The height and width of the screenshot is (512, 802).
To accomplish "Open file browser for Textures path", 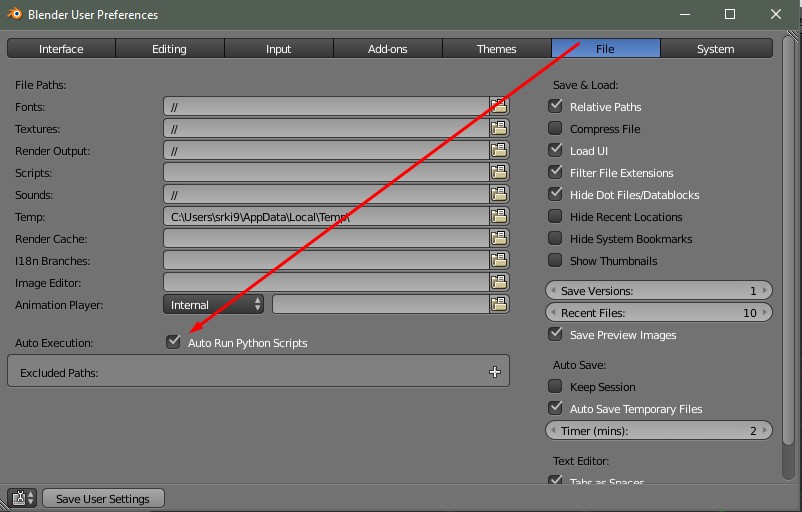I will pos(499,129).
